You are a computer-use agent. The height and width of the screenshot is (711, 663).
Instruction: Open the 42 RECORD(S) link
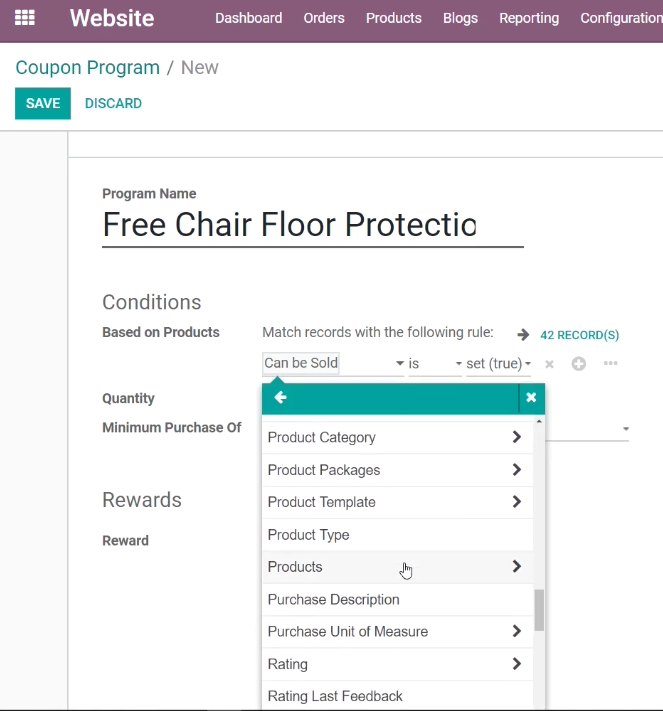pos(580,335)
